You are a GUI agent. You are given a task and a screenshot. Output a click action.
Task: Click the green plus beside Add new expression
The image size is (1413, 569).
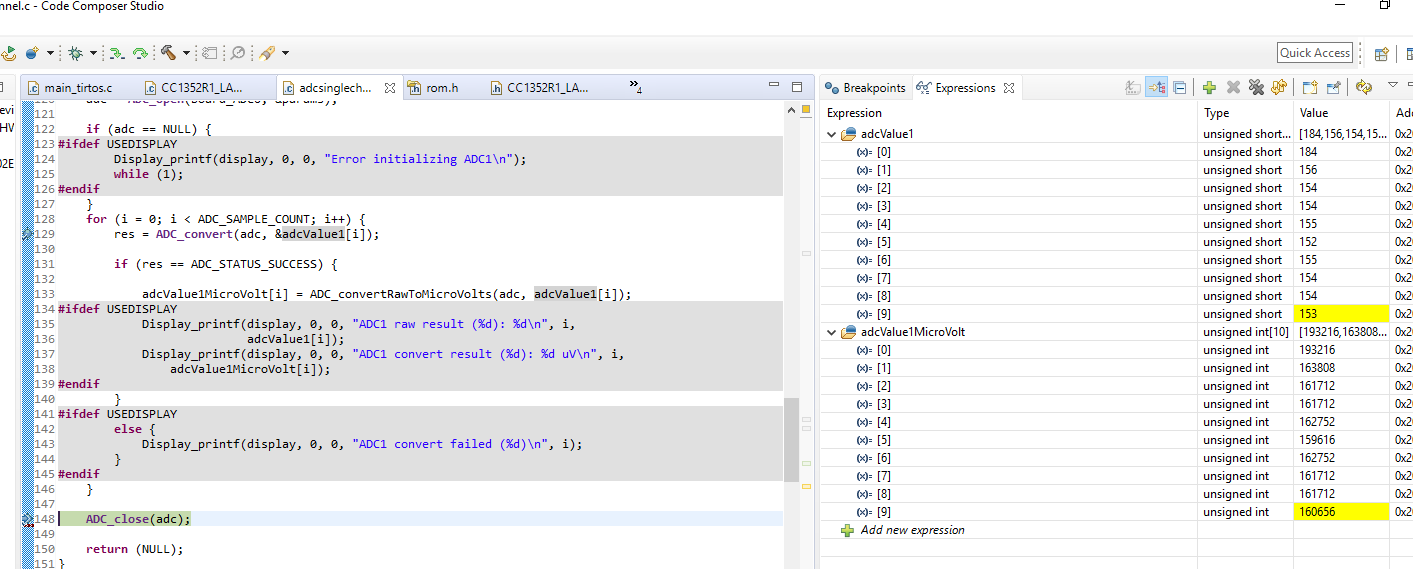pos(847,530)
